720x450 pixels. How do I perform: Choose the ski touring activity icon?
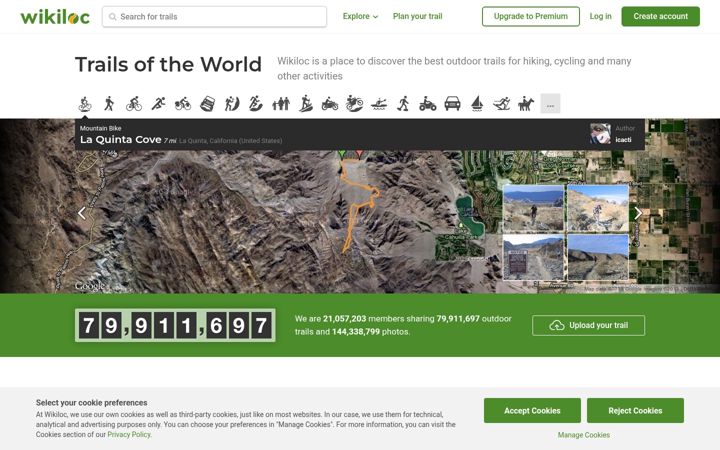tap(306, 104)
